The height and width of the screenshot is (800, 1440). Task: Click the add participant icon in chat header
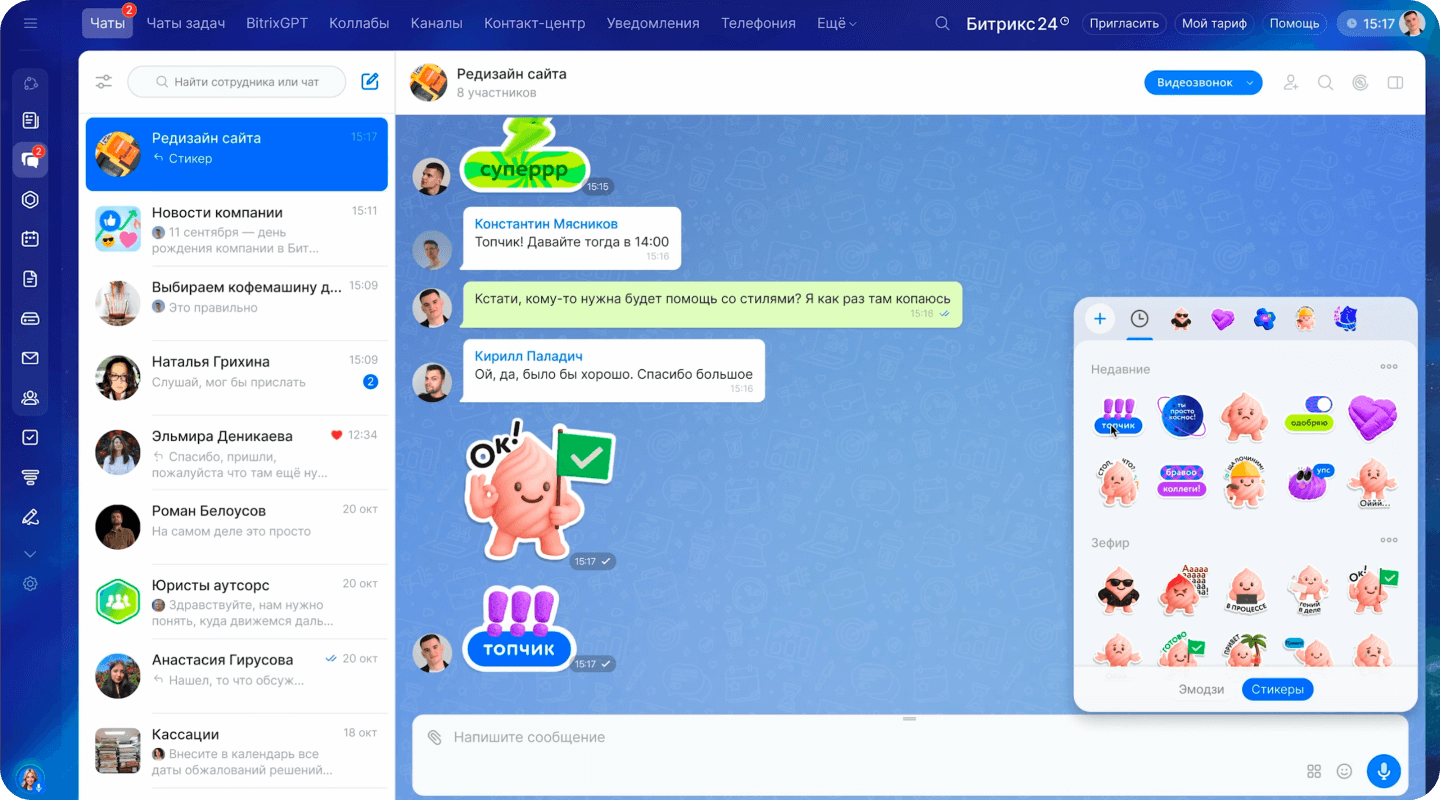[1291, 83]
